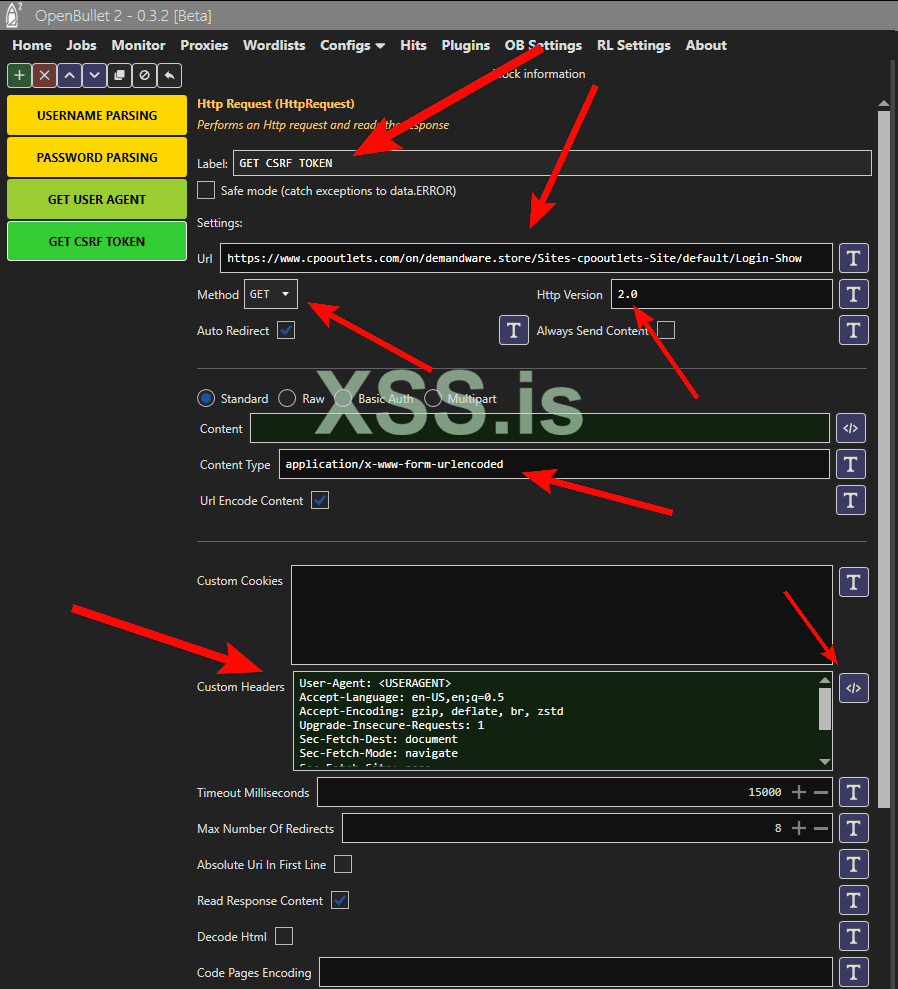This screenshot has height=989, width=898.
Task: Click the code icon beside Custom Headers
Action: coord(853,688)
